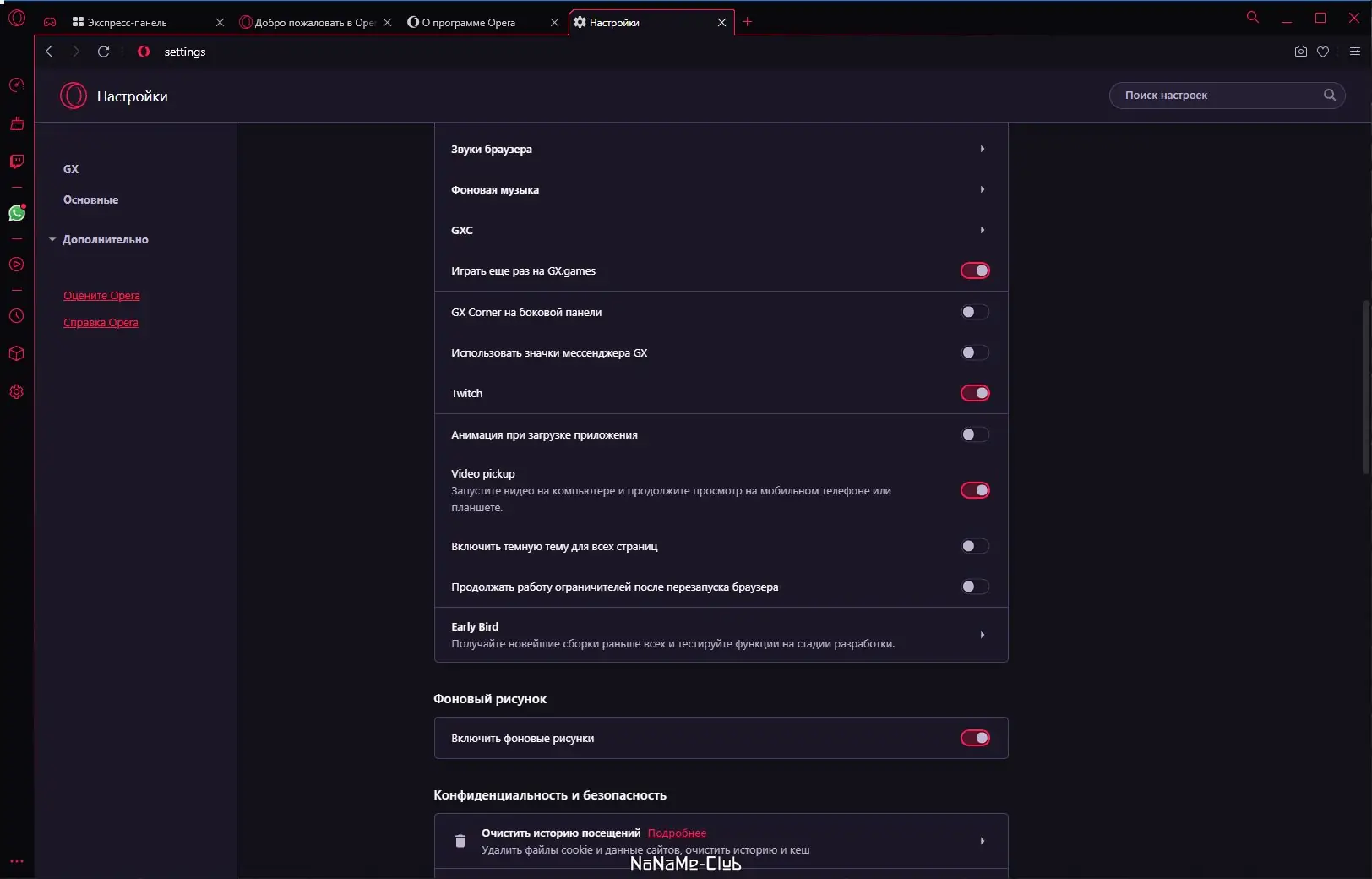1372x879 pixels.
Task: Close the Настройки tab
Action: pyautogui.click(x=721, y=23)
